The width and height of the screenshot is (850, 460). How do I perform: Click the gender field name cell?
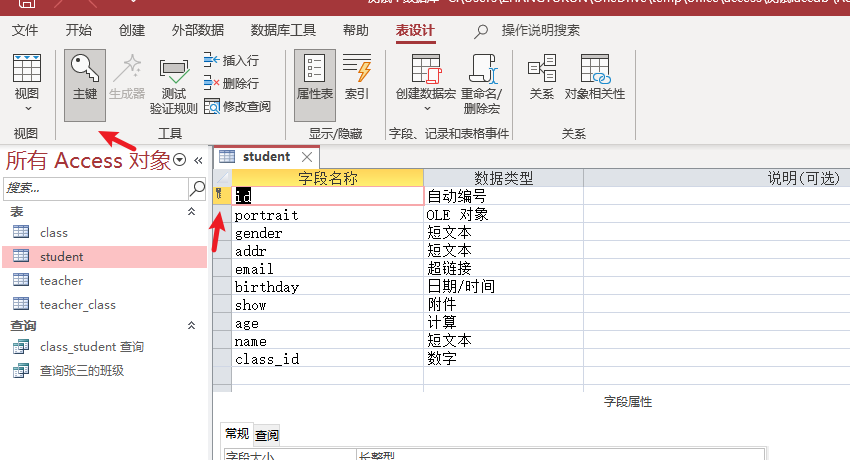point(327,232)
